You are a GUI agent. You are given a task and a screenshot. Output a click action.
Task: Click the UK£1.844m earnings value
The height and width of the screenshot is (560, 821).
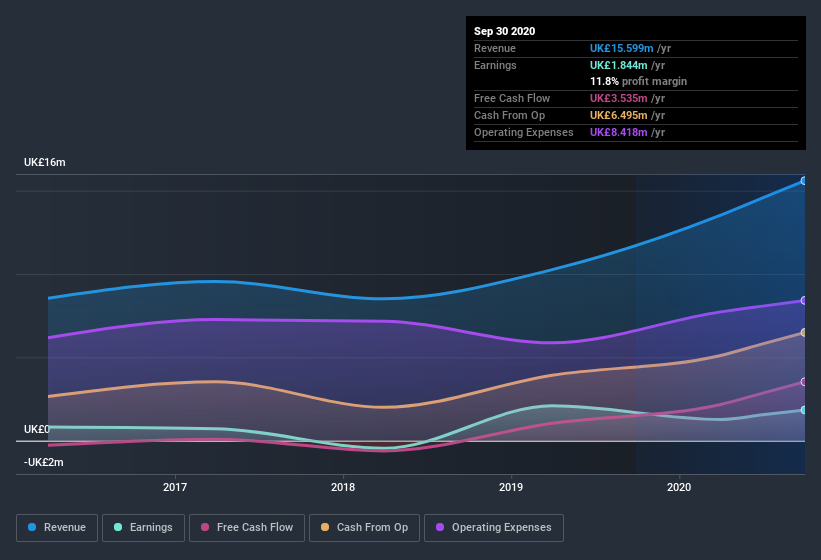pyautogui.click(x=618, y=65)
